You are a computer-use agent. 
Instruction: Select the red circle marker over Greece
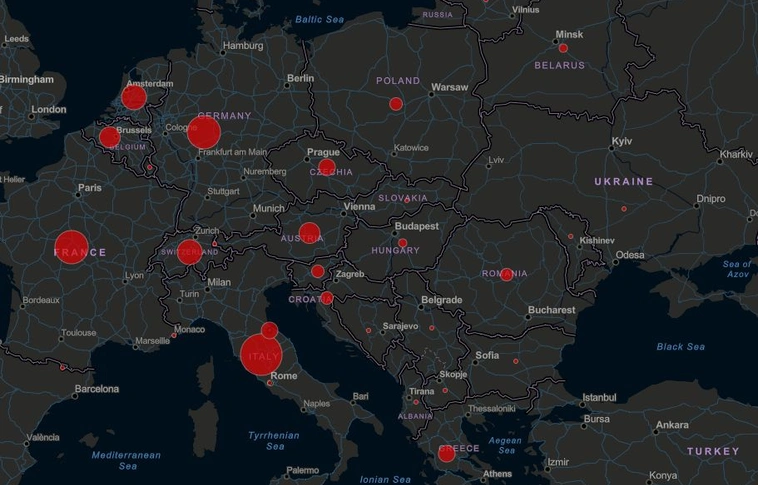(x=447, y=454)
